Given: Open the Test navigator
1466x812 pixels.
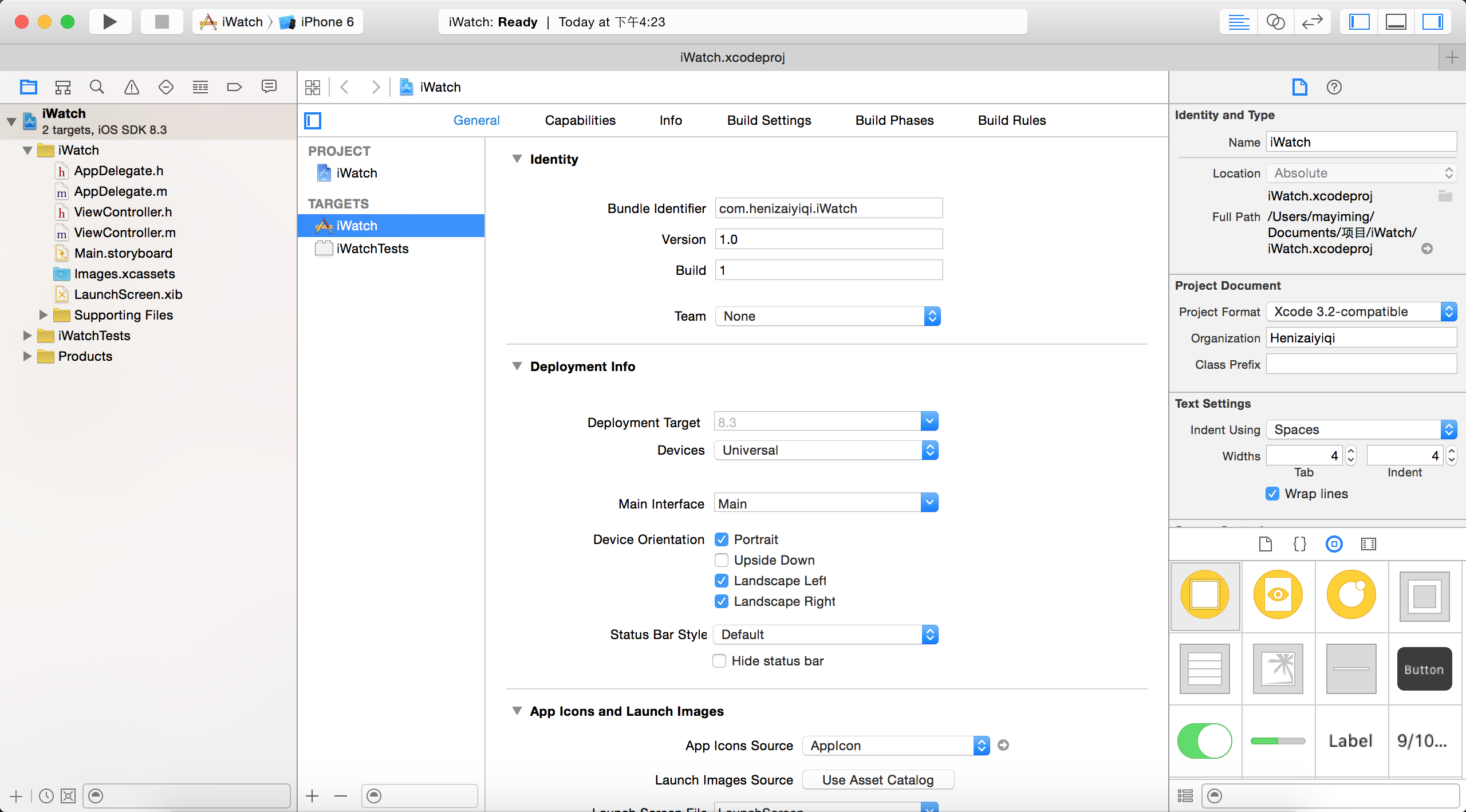Looking at the screenshot, I should [x=166, y=87].
